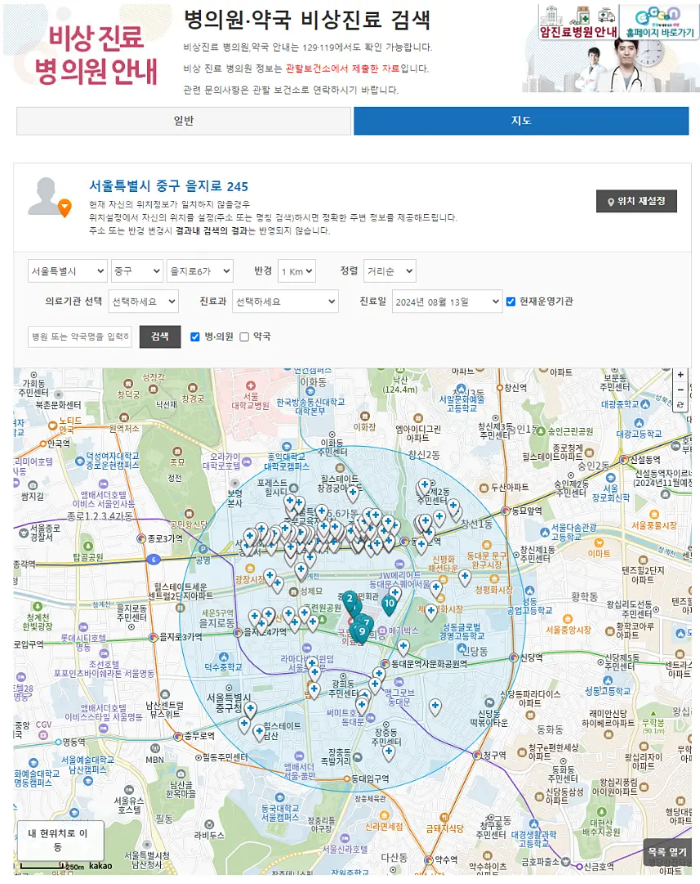Open the 의료기관 선택 dropdown
Viewport: 700px width, 884px height.
pyautogui.click(x=144, y=302)
